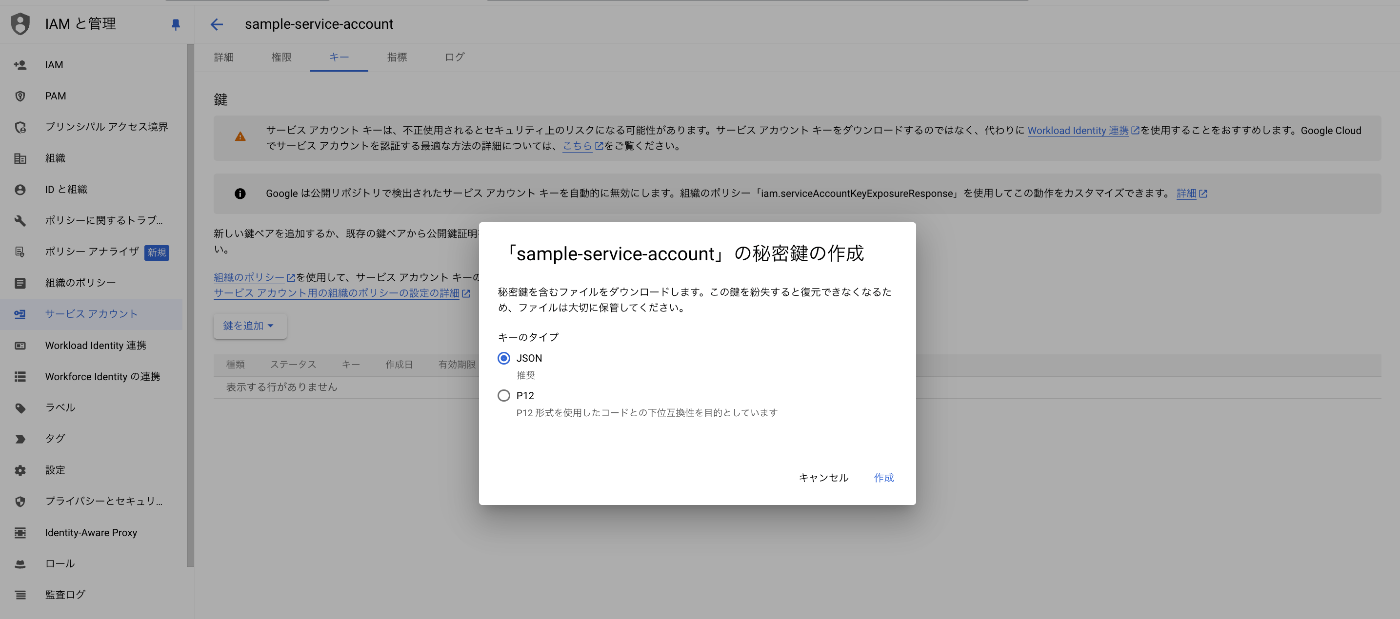
Task: Click the キー column header in table
Action: point(351,365)
